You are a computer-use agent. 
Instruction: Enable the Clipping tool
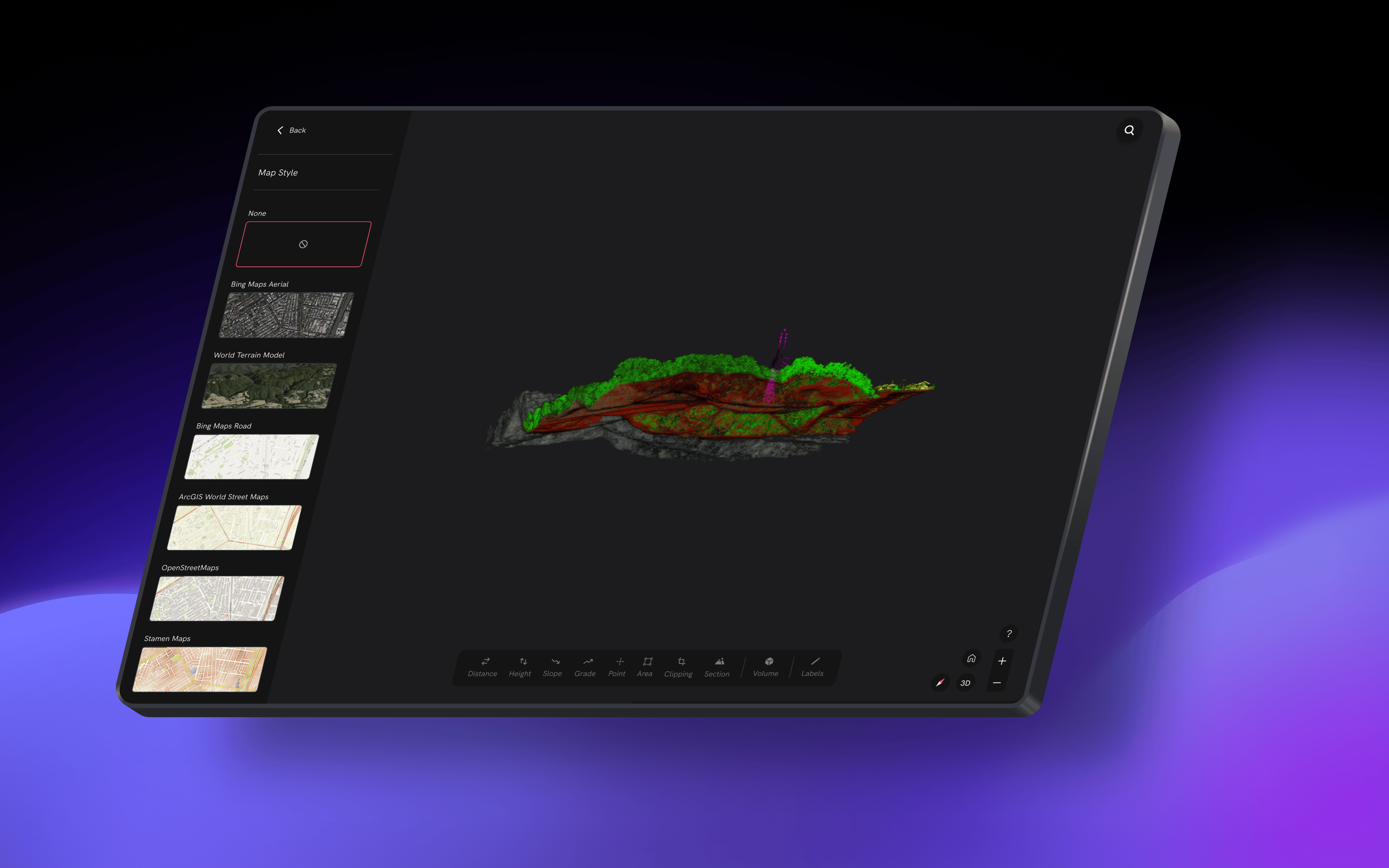(679, 667)
